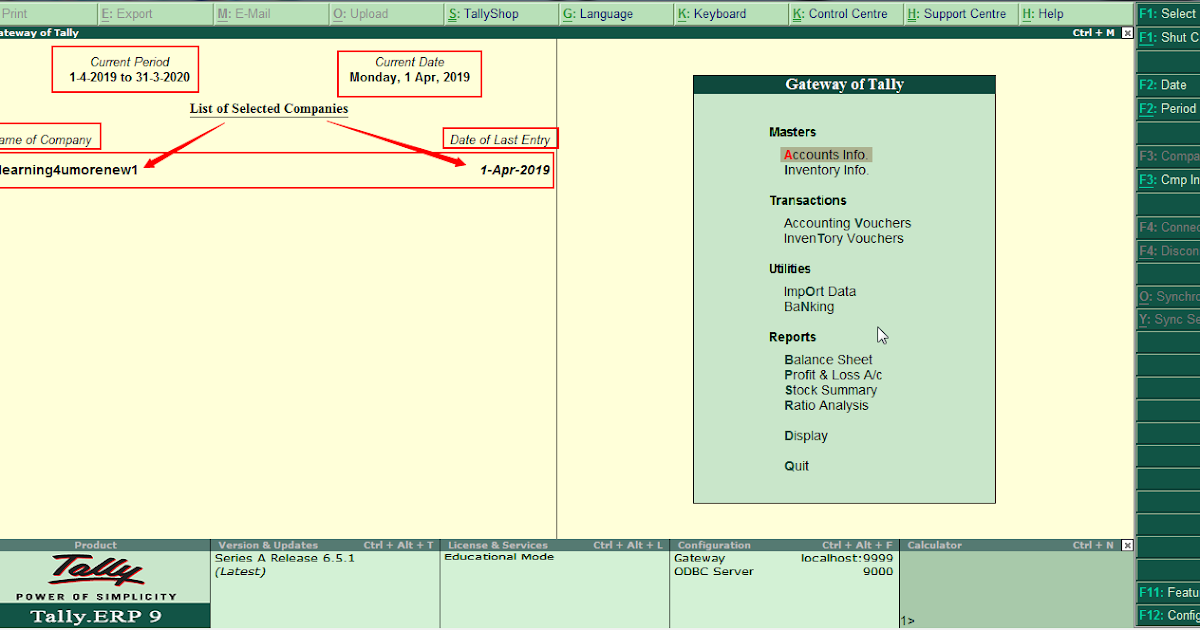The width and height of the screenshot is (1200, 630).
Task: Open Import Data utility
Action: (x=820, y=291)
